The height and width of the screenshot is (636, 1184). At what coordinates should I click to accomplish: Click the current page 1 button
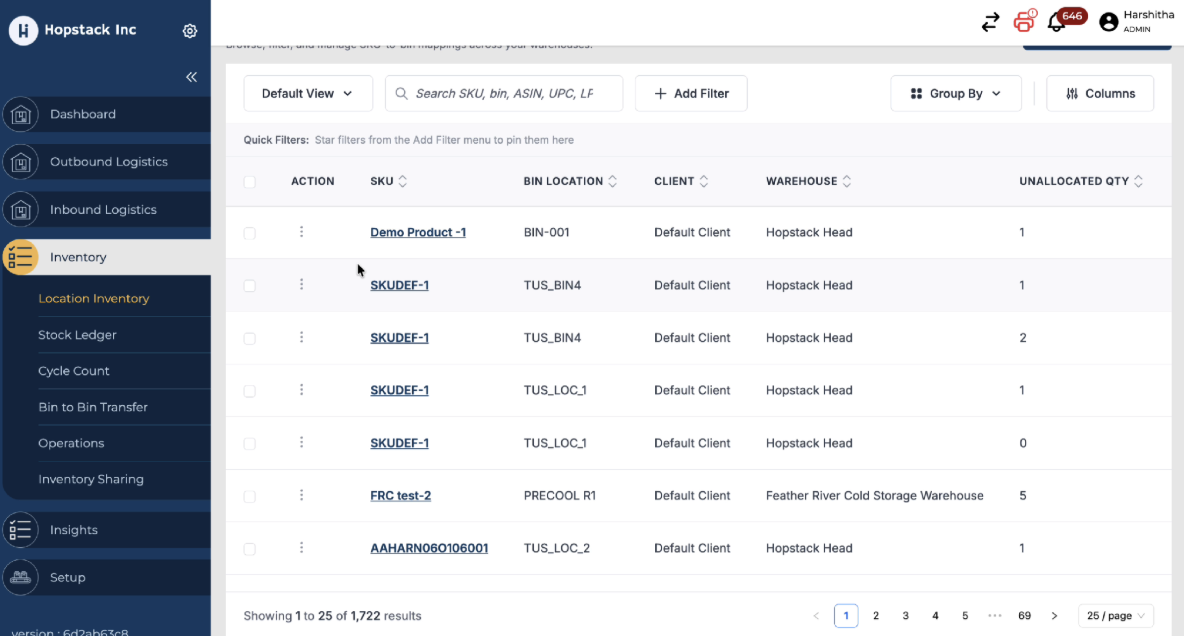[x=846, y=616]
